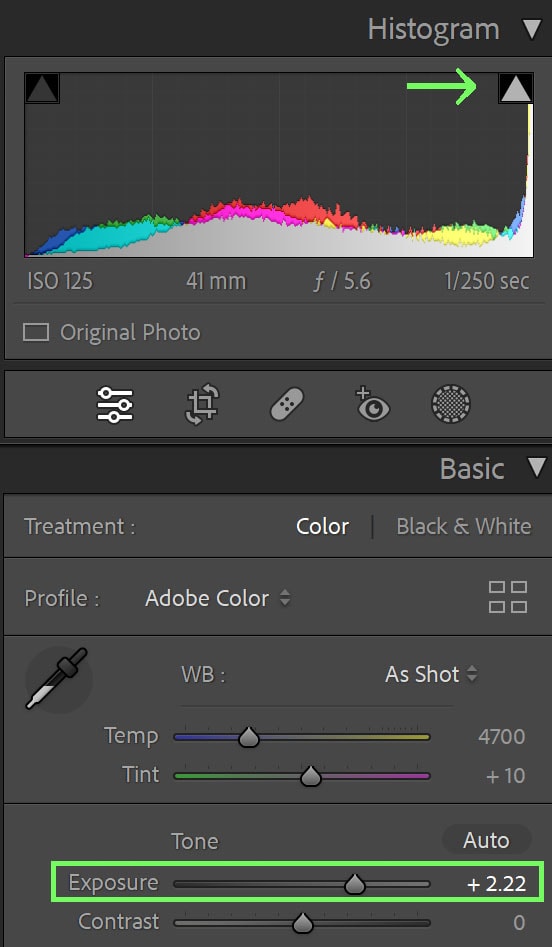Image resolution: width=552 pixels, height=947 pixels.
Task: Activate the Red Eye correction tool
Action: click(372, 404)
